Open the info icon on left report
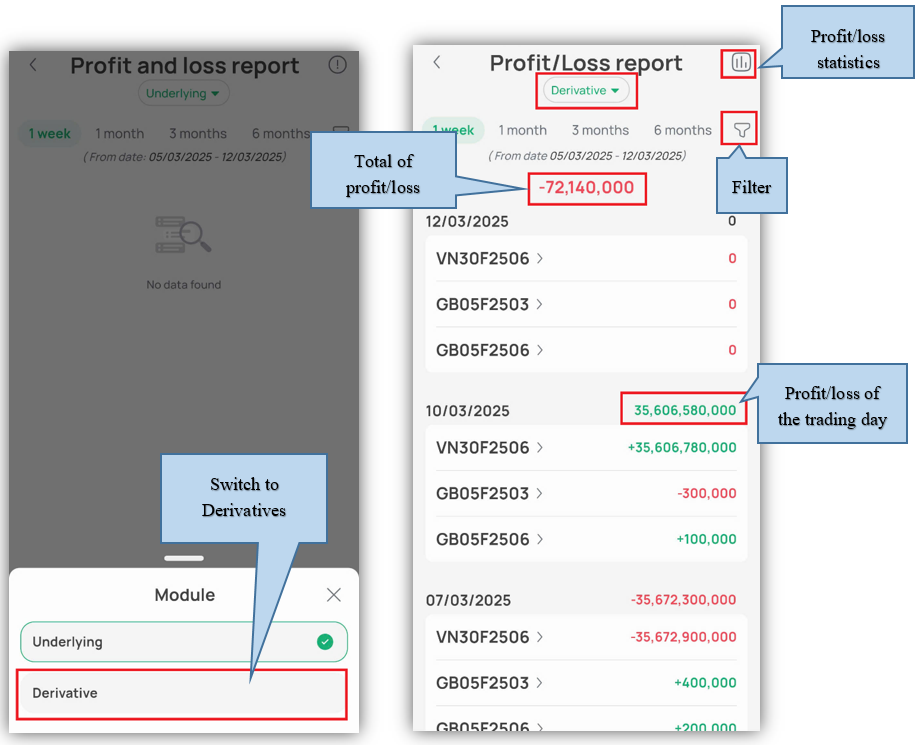This screenshot has height=745, width=918. pos(338,65)
